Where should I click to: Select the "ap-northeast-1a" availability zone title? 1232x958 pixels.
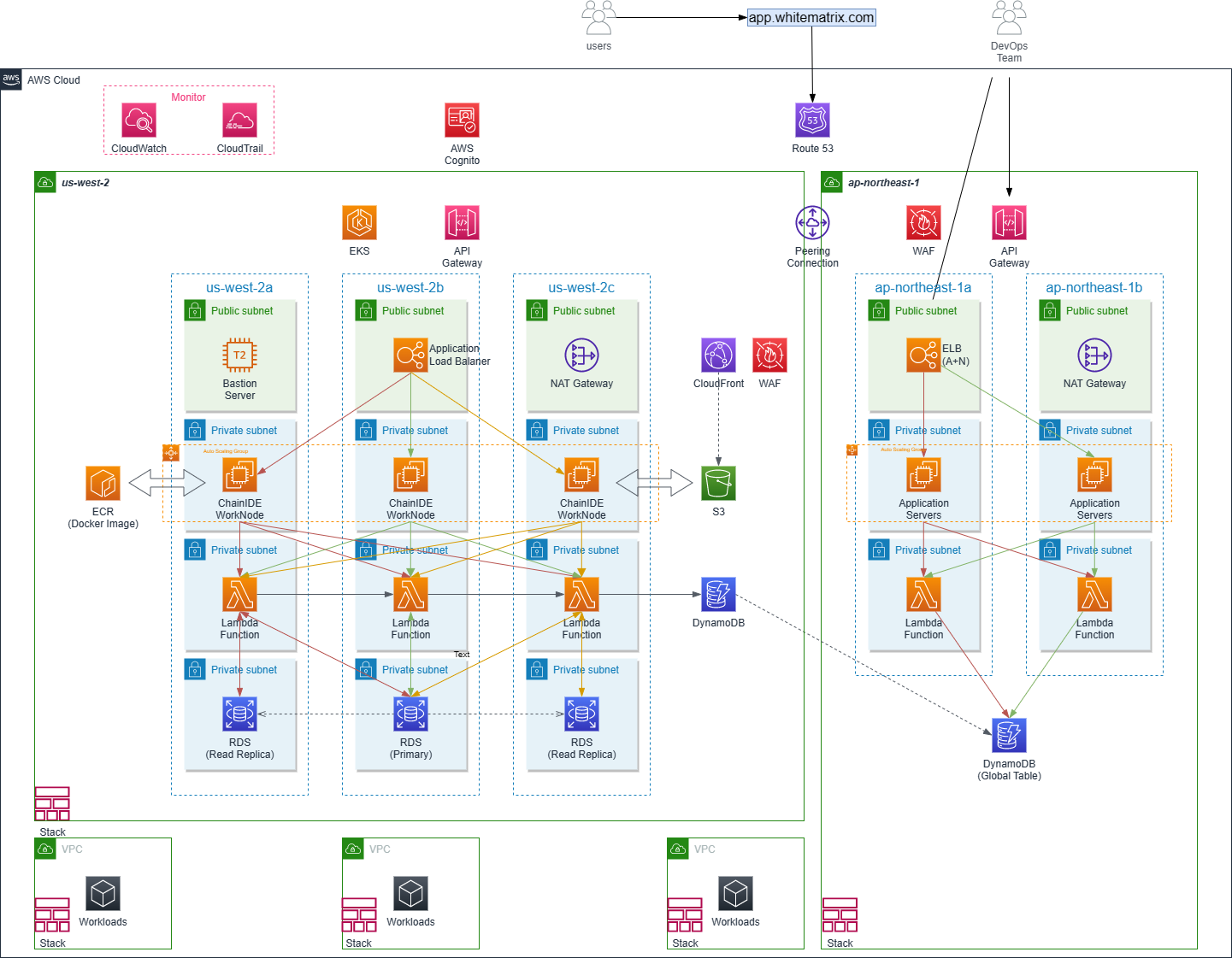coord(923,288)
